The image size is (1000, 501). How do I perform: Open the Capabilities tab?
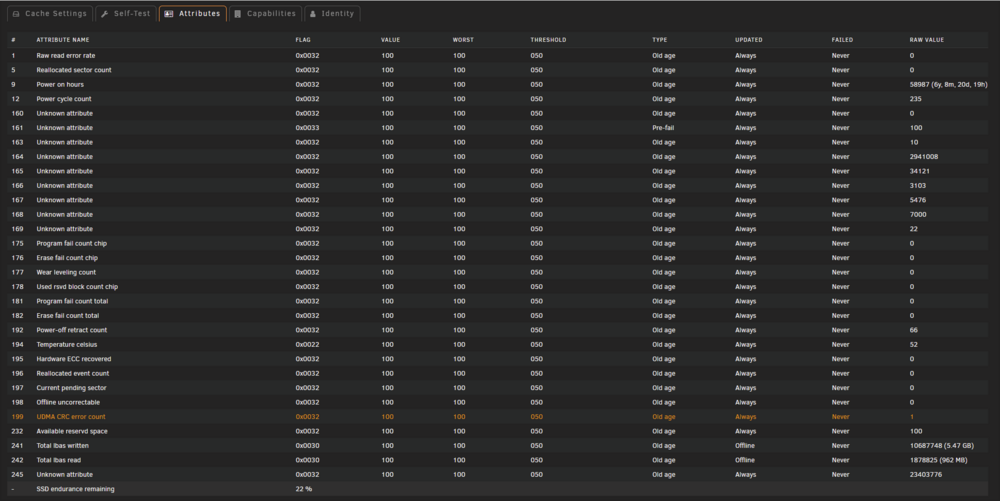click(265, 13)
